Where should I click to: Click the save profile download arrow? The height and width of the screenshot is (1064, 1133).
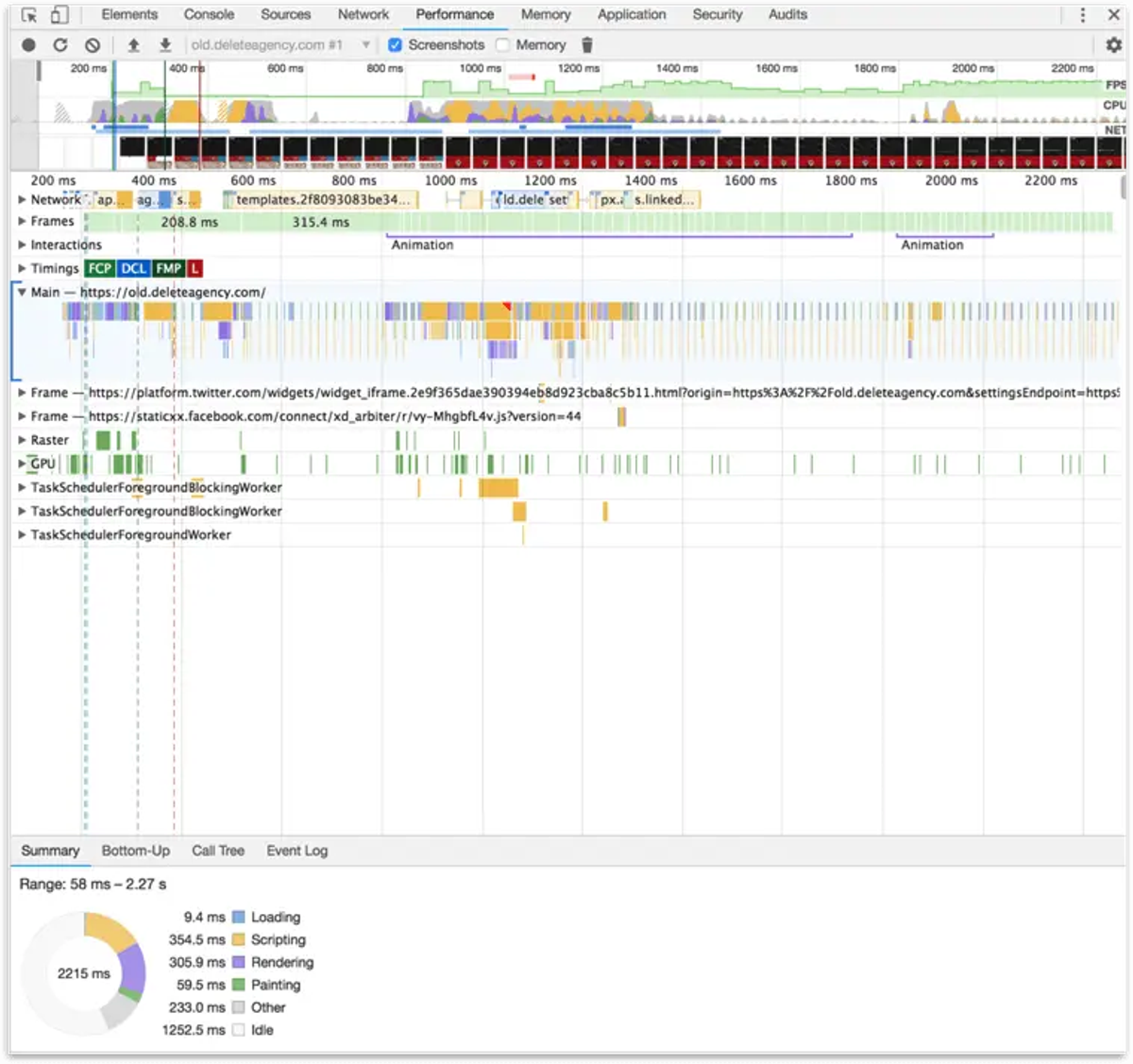165,44
